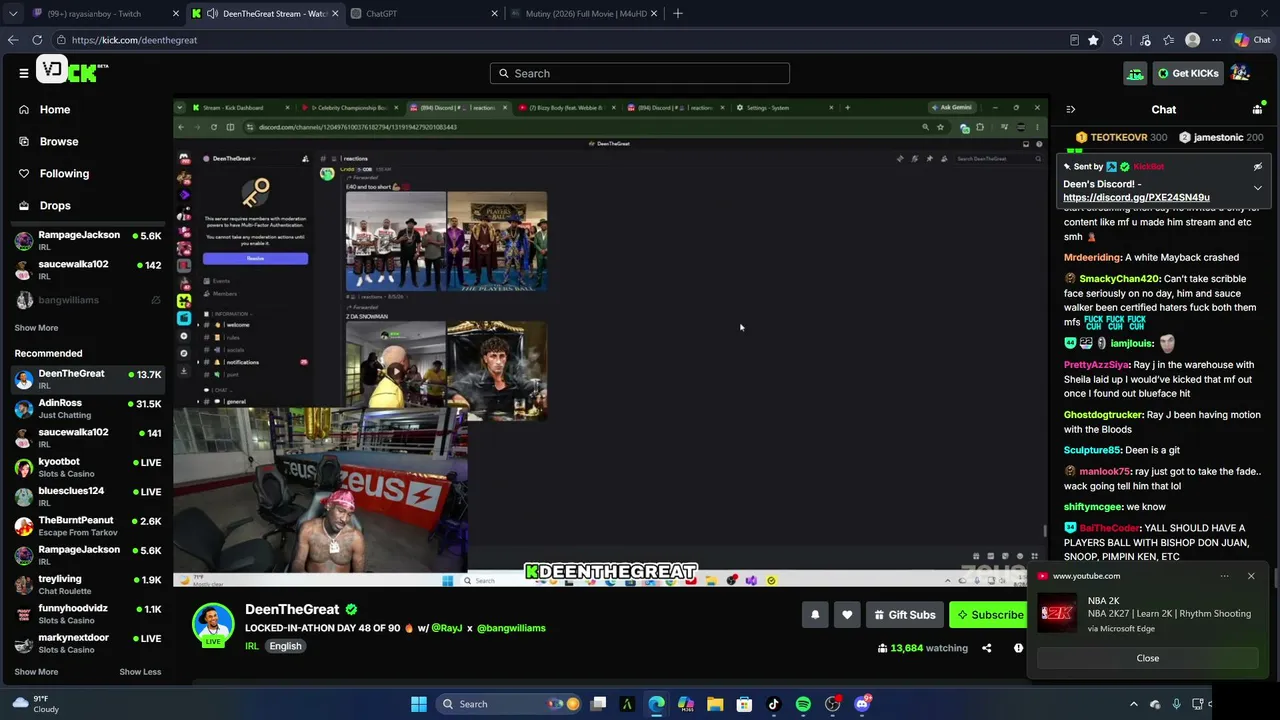Toggle the favorite star for this page
This screenshot has height=720, width=1280.
pos(1093,40)
